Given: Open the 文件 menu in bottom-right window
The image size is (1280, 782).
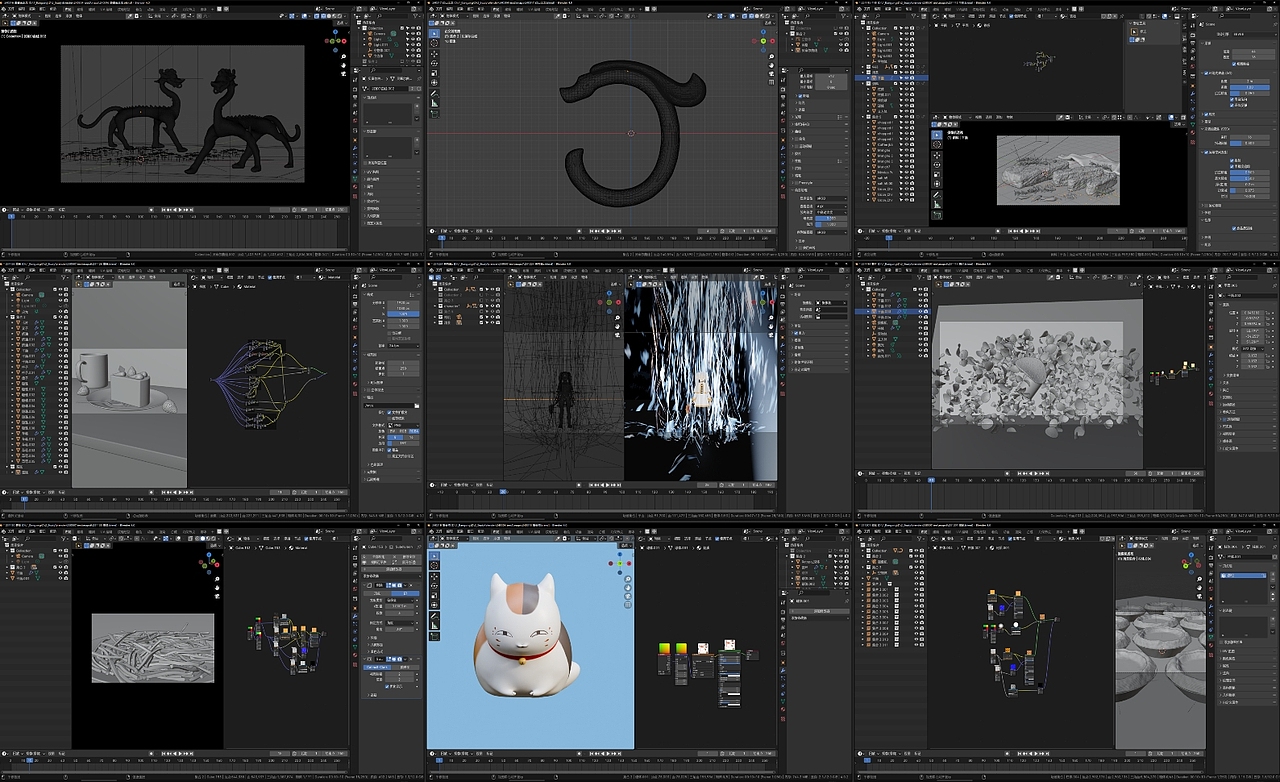Looking at the screenshot, I should coord(868,530).
